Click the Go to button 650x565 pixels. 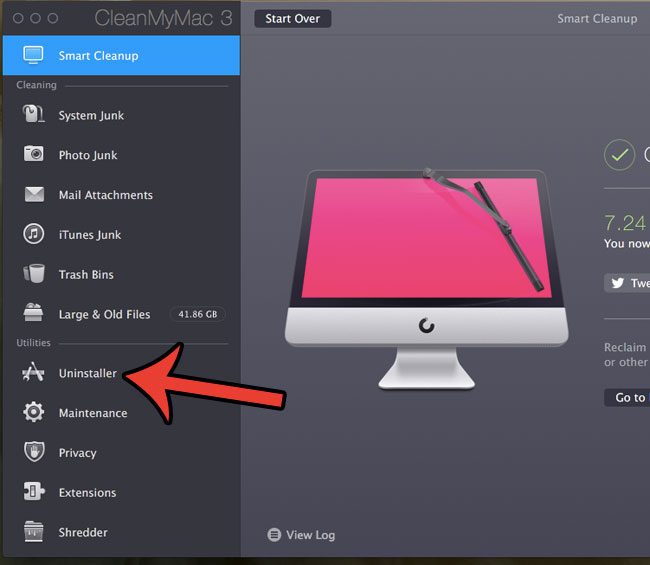627,398
